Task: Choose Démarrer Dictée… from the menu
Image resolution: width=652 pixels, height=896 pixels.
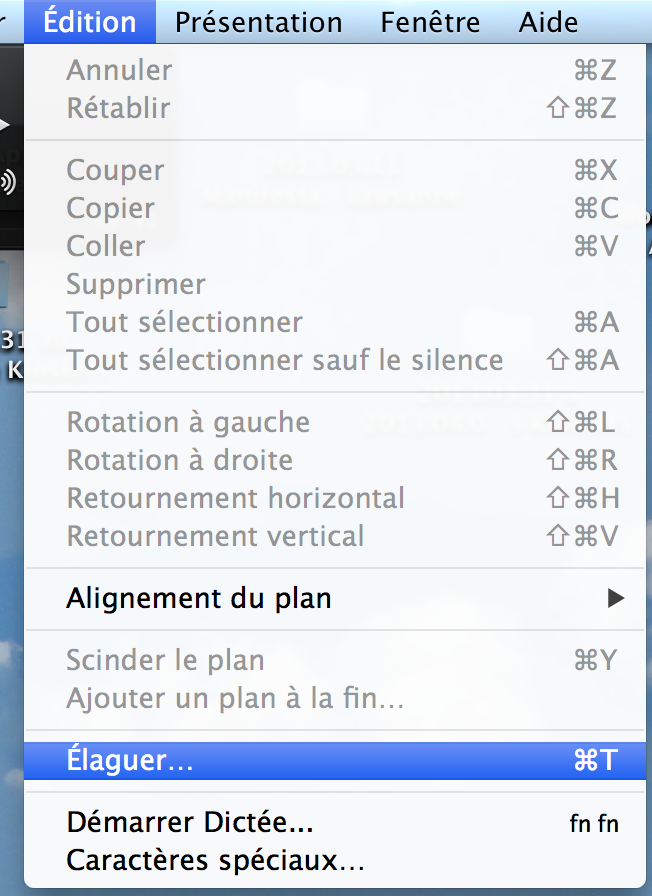Action: 190,823
